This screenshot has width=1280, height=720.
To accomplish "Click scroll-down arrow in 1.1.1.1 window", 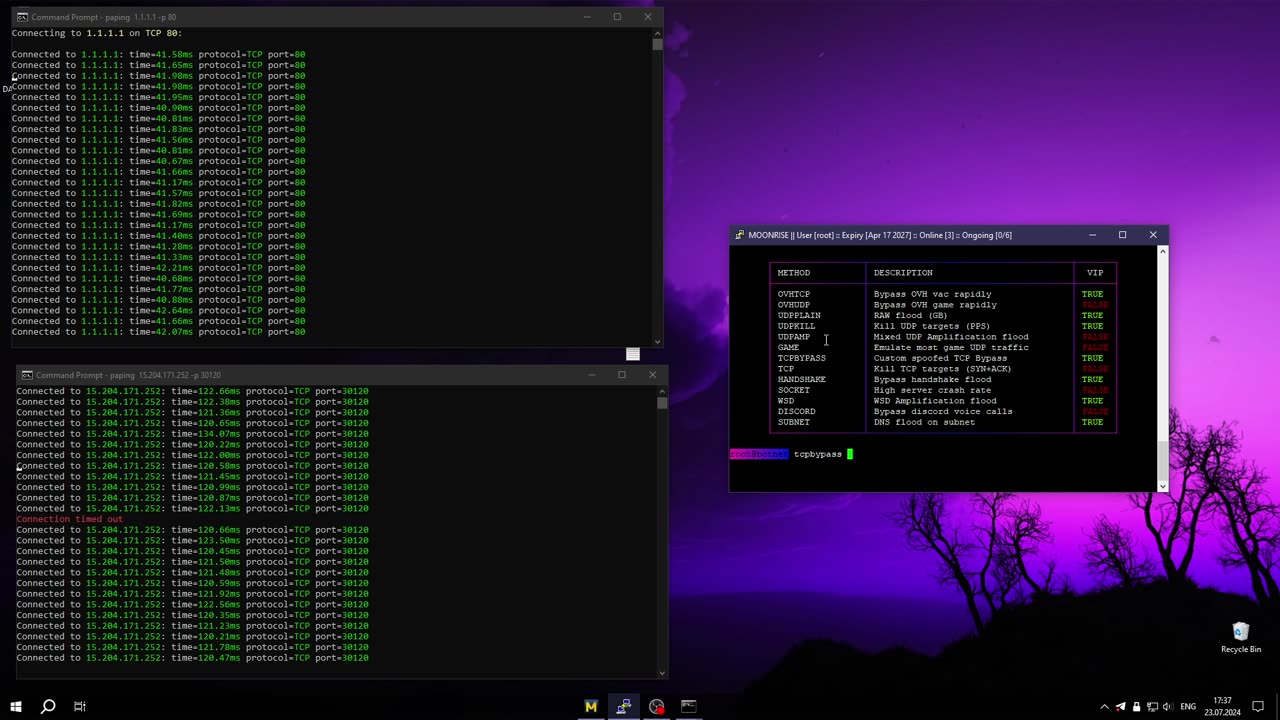I will 657,340.
